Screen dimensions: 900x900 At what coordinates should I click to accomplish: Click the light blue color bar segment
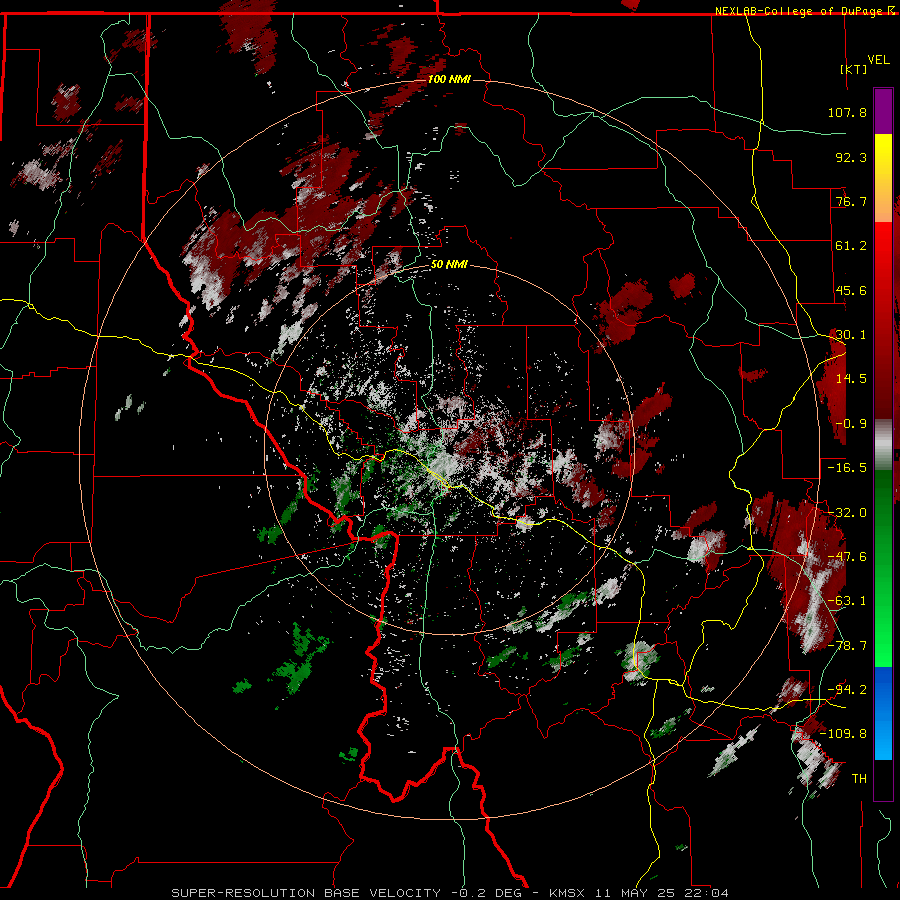[883, 713]
